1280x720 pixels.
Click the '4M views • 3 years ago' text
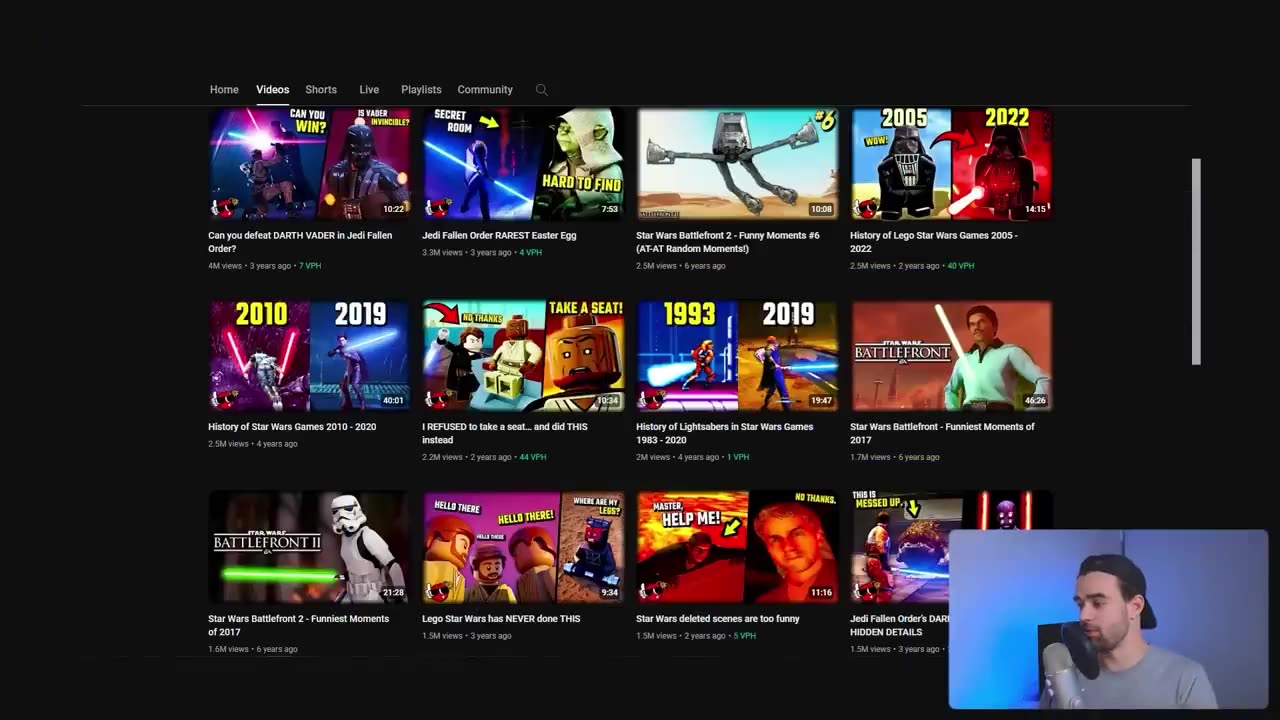pyautogui.click(x=250, y=266)
